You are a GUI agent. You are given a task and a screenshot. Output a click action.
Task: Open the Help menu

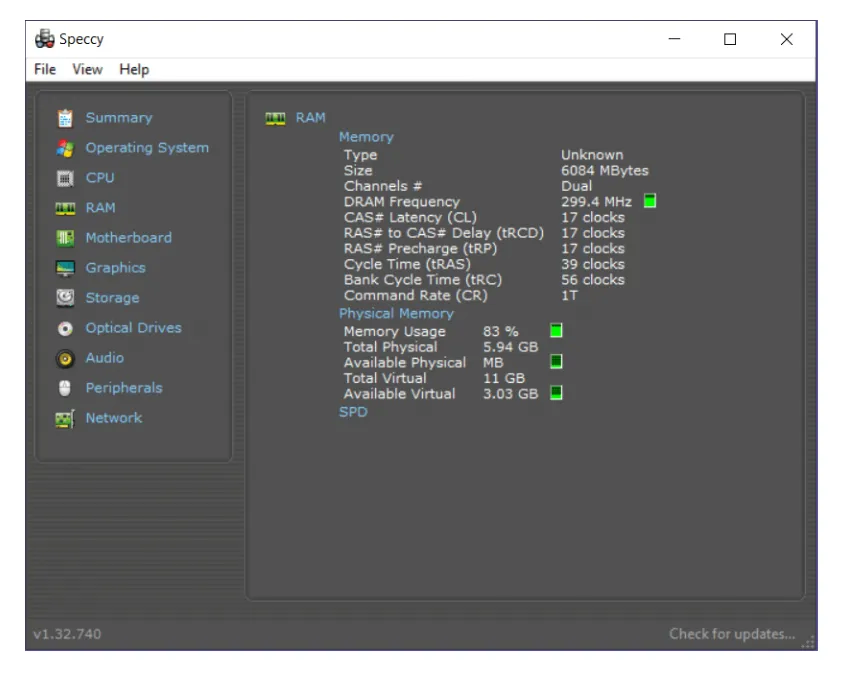[x=134, y=70]
